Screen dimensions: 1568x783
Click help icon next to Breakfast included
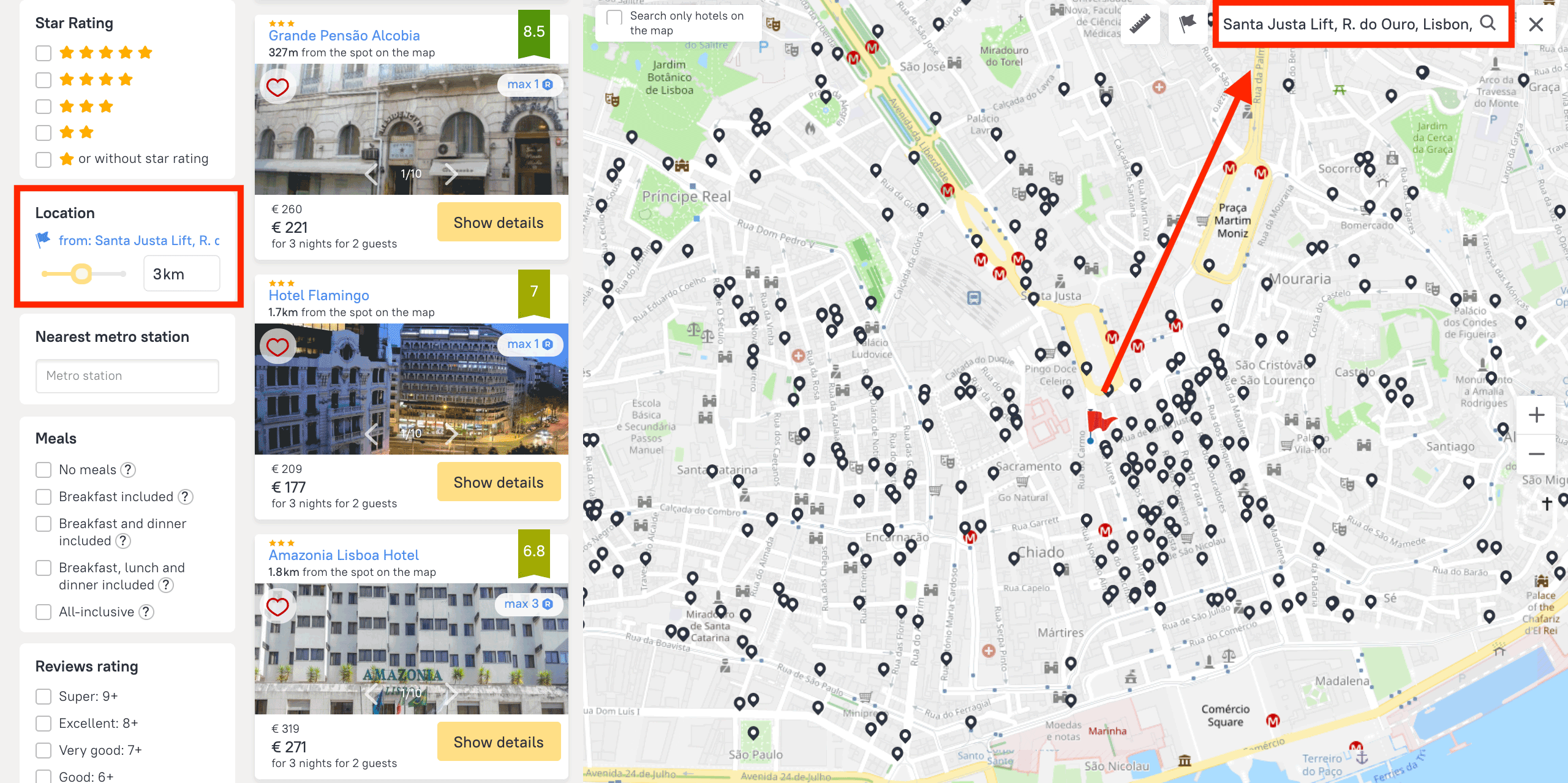tap(186, 497)
